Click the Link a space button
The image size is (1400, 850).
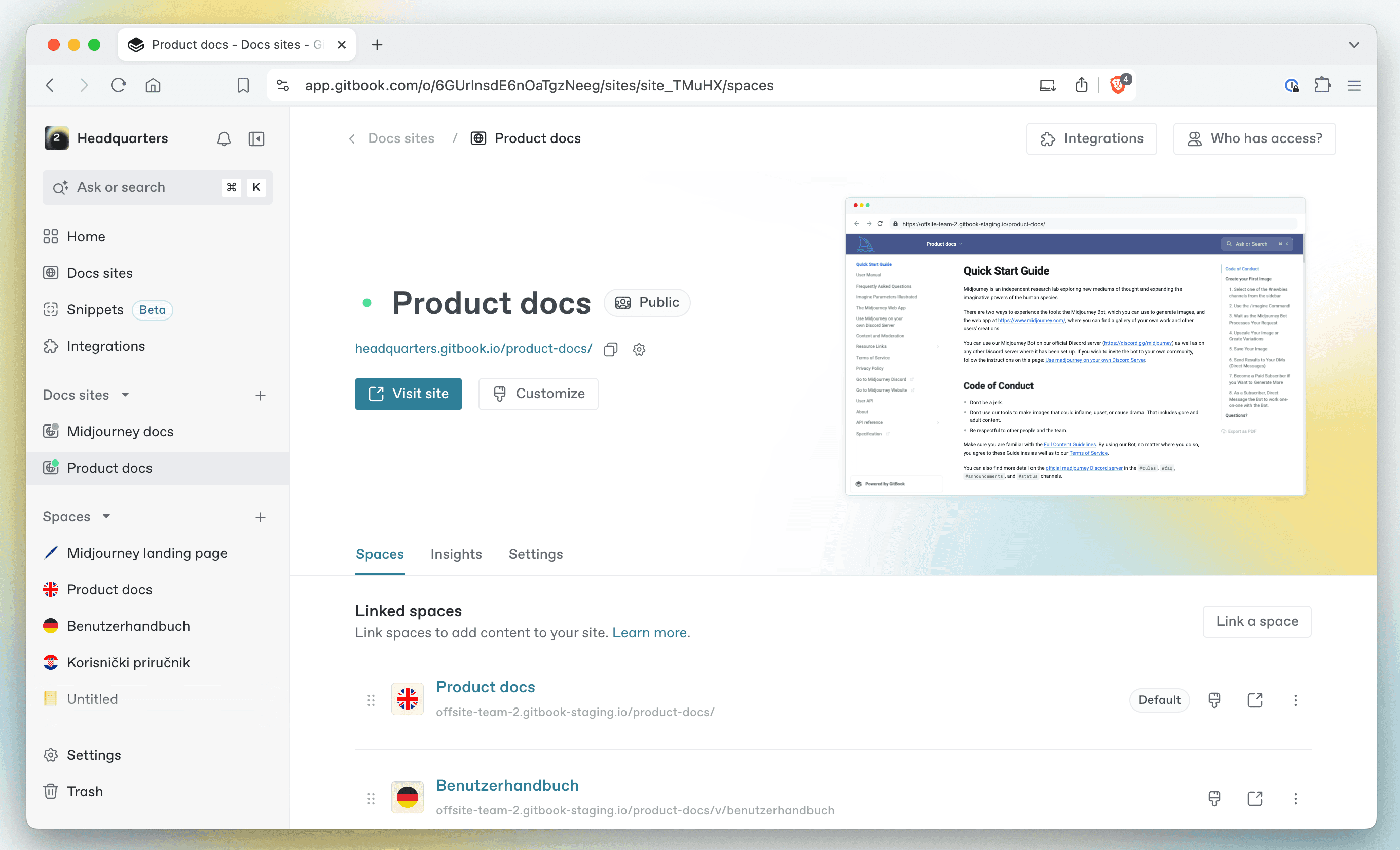1257,621
